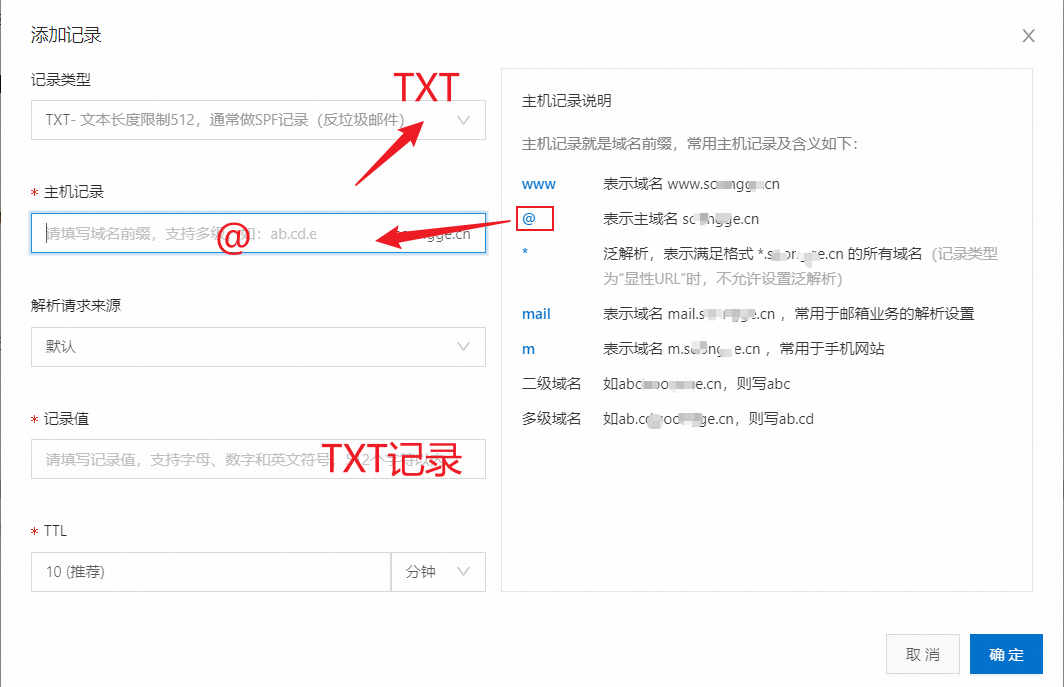Select the @ host record example

coord(529,219)
